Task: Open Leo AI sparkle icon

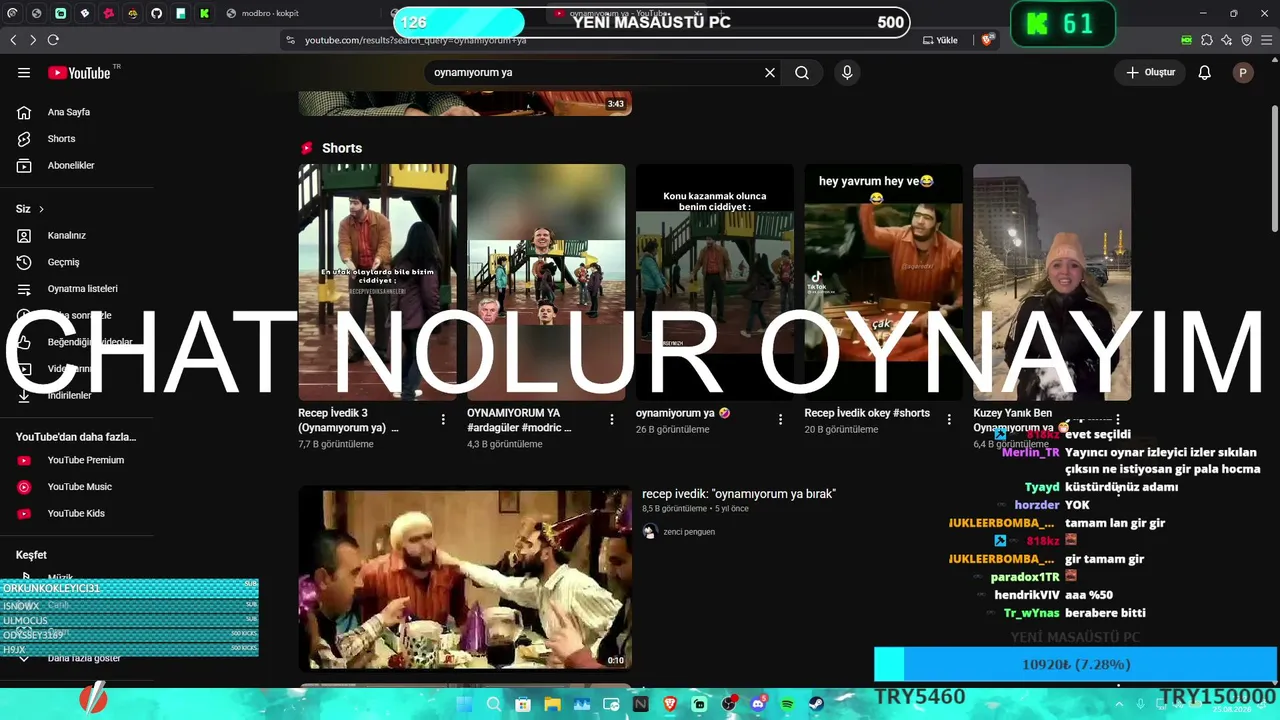Action: (1227, 40)
